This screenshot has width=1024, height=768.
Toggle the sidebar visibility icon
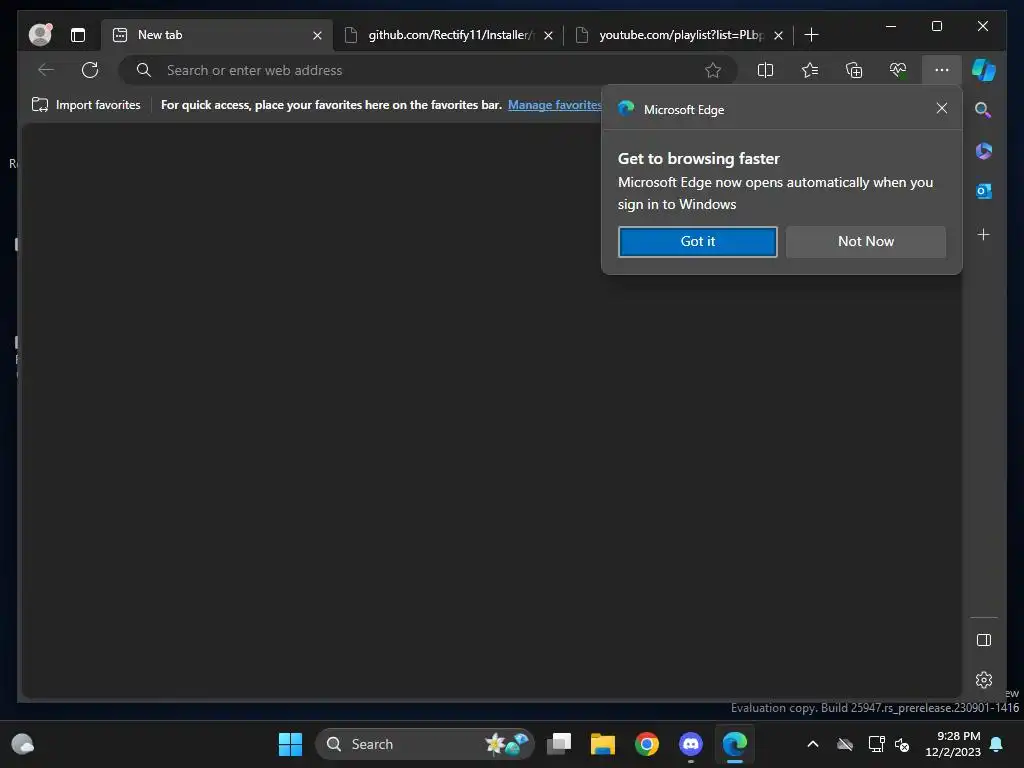(x=984, y=640)
